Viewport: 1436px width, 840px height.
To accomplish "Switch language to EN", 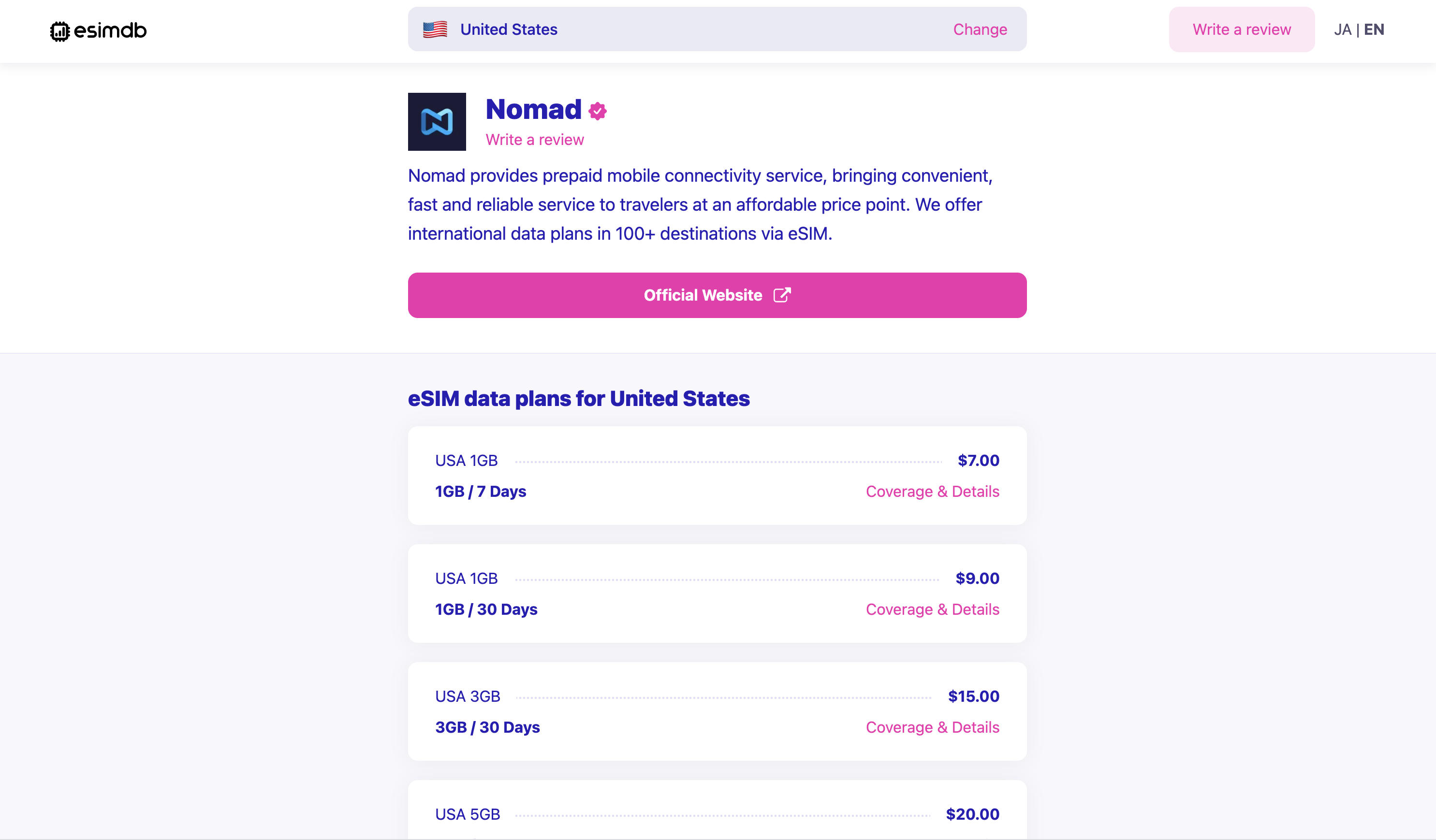I will click(x=1373, y=29).
